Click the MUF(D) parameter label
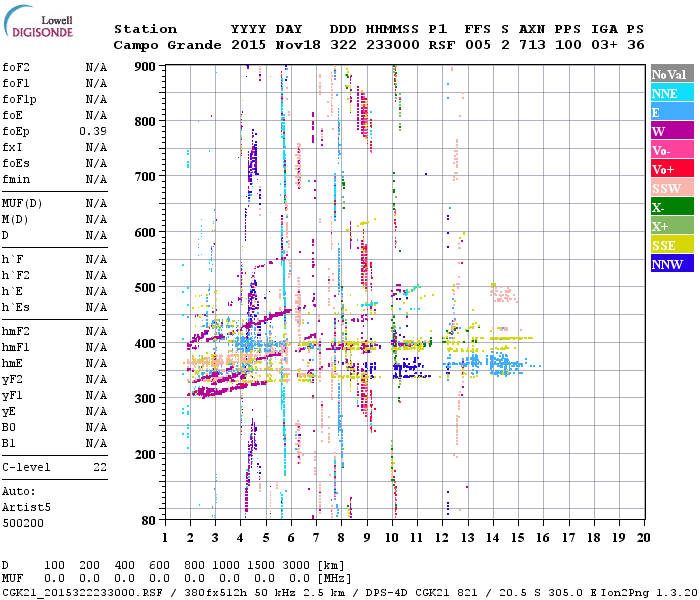The height and width of the screenshot is (600, 700). tap(22, 204)
